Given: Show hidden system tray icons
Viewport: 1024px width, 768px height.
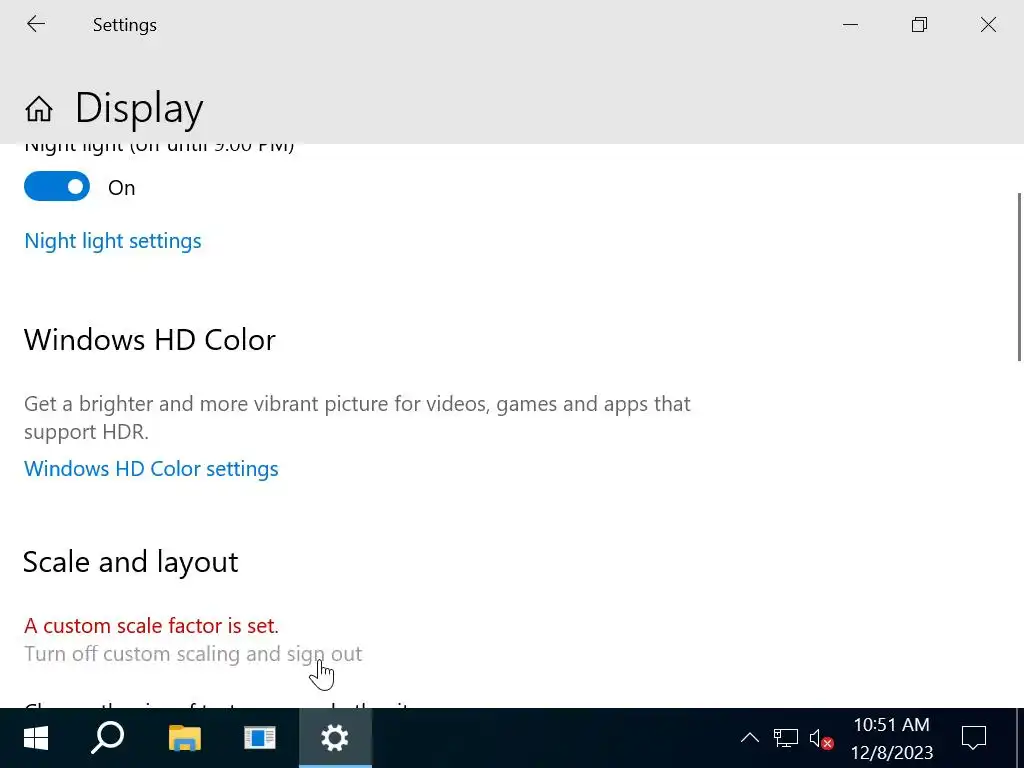Looking at the screenshot, I should click(x=750, y=739).
